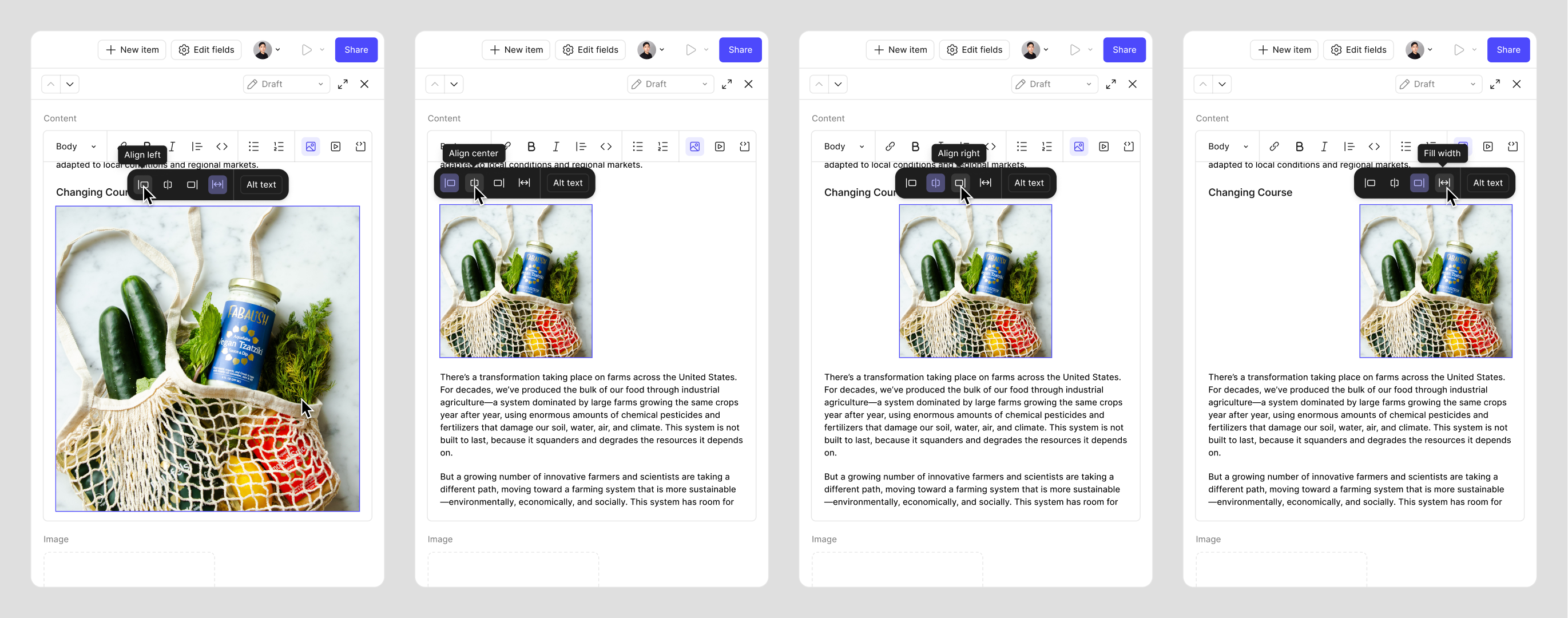Expand editor to fullscreen in the Align right tooltip panel
This screenshot has height=618, width=1568.
click(x=1111, y=84)
